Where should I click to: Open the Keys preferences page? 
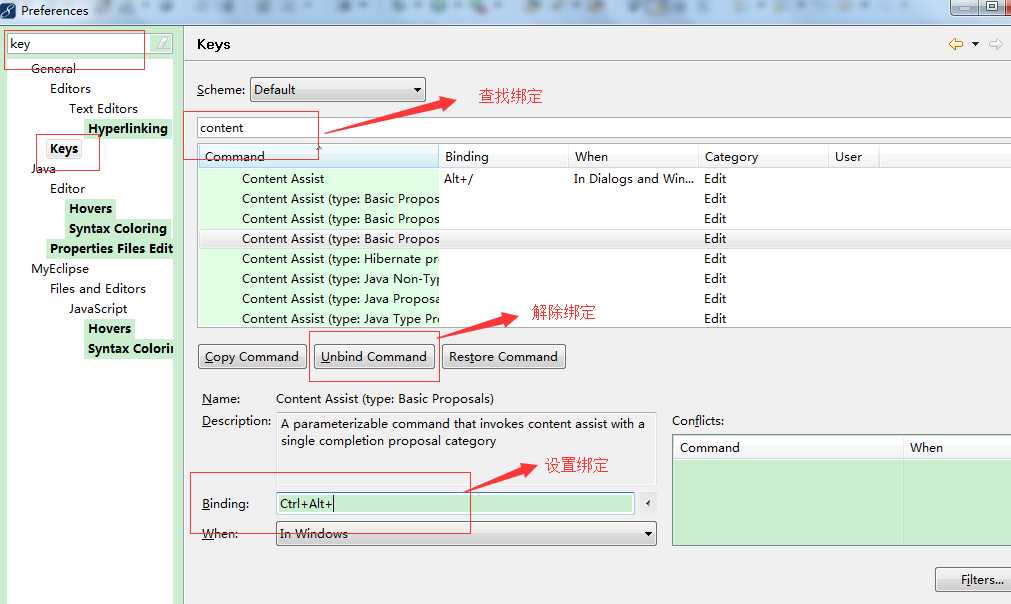pyautogui.click(x=64, y=148)
